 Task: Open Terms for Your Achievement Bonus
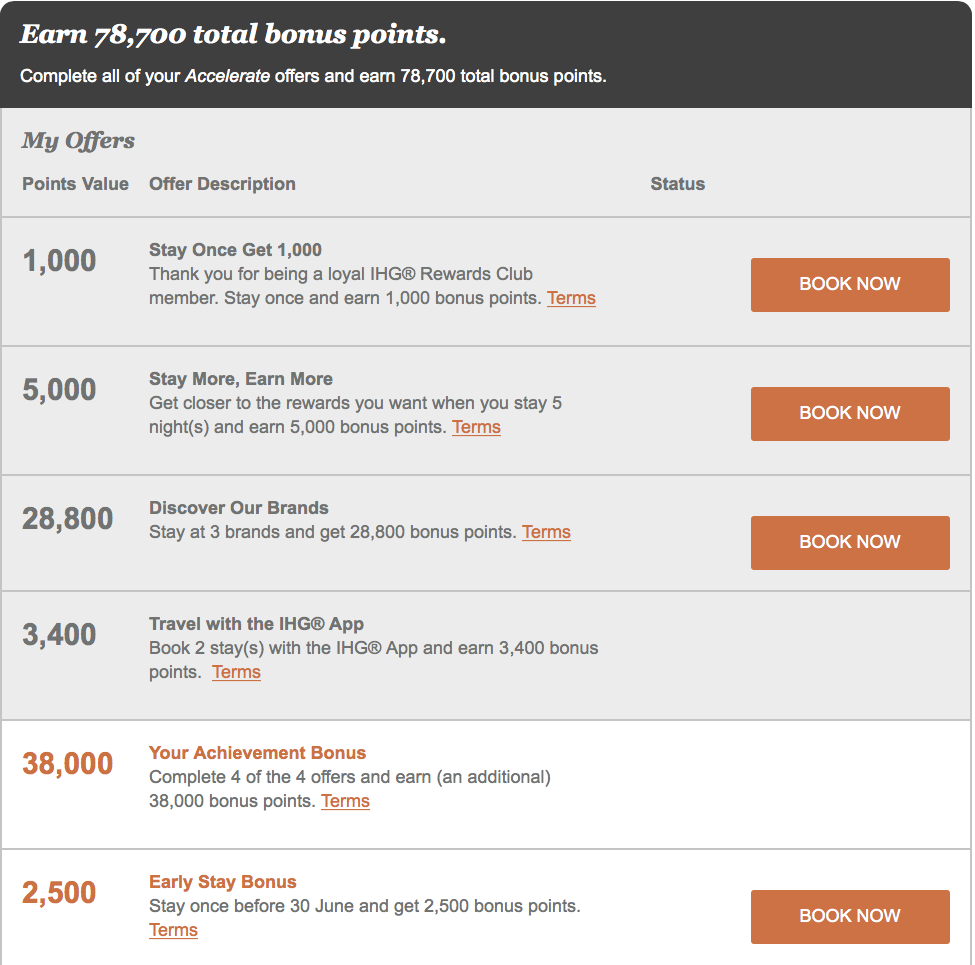(345, 801)
